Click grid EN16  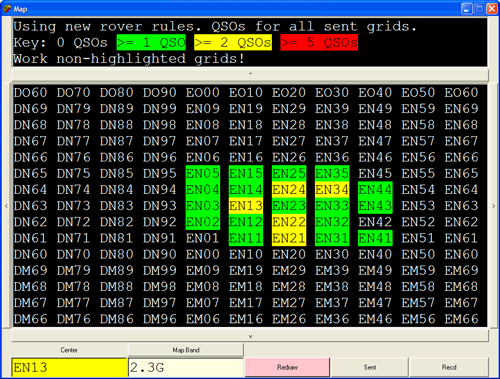(x=246, y=157)
